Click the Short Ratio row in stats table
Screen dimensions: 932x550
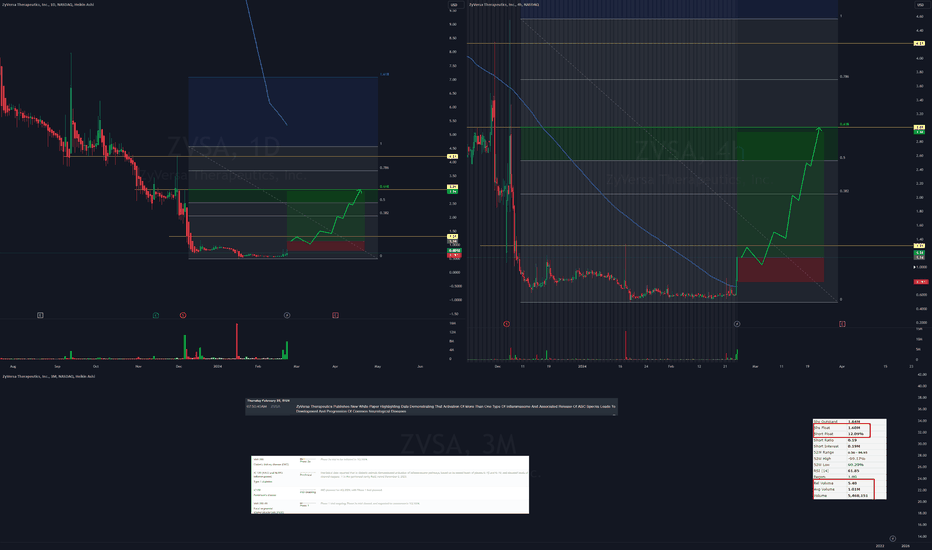[849, 440]
